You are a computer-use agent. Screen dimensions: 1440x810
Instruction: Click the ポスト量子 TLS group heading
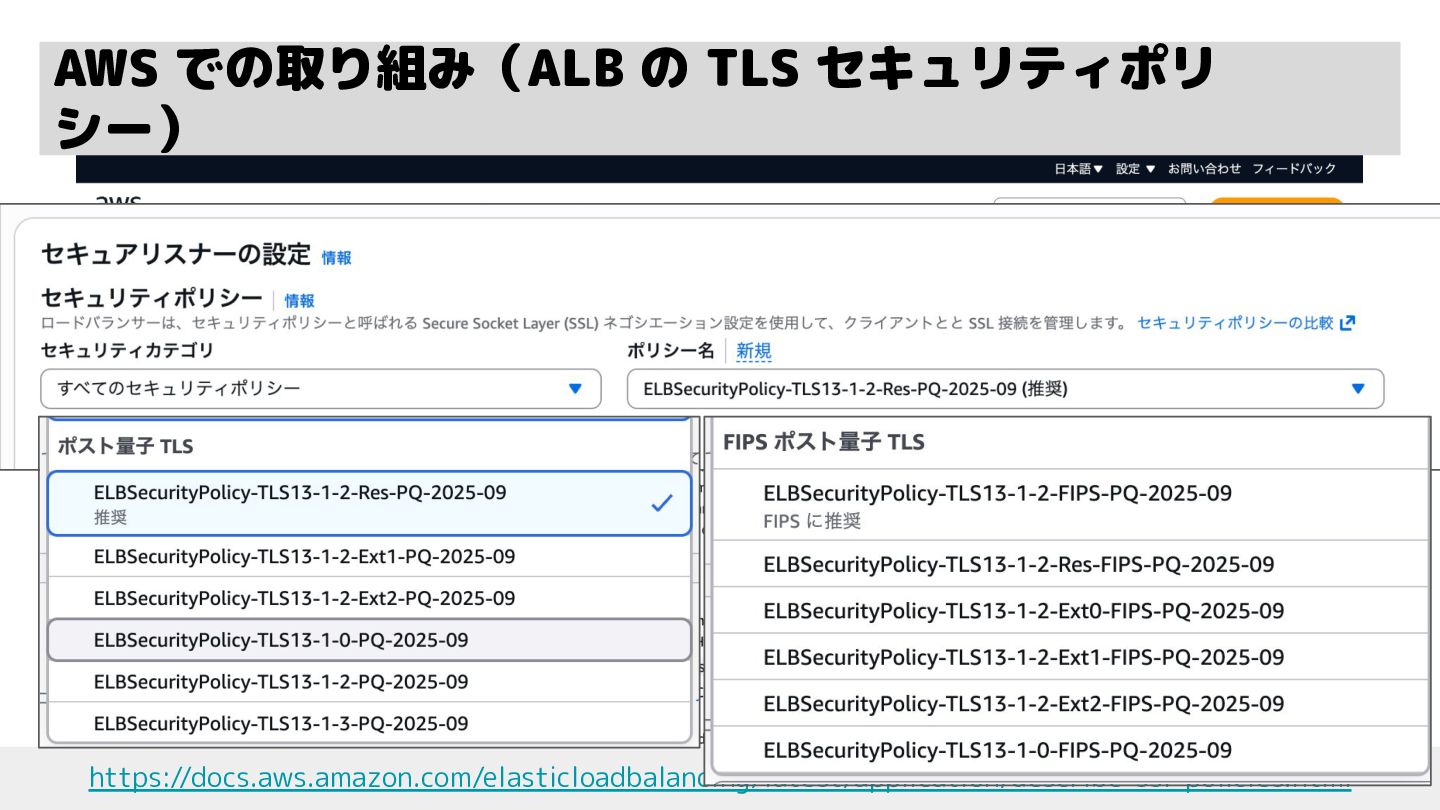(x=125, y=446)
